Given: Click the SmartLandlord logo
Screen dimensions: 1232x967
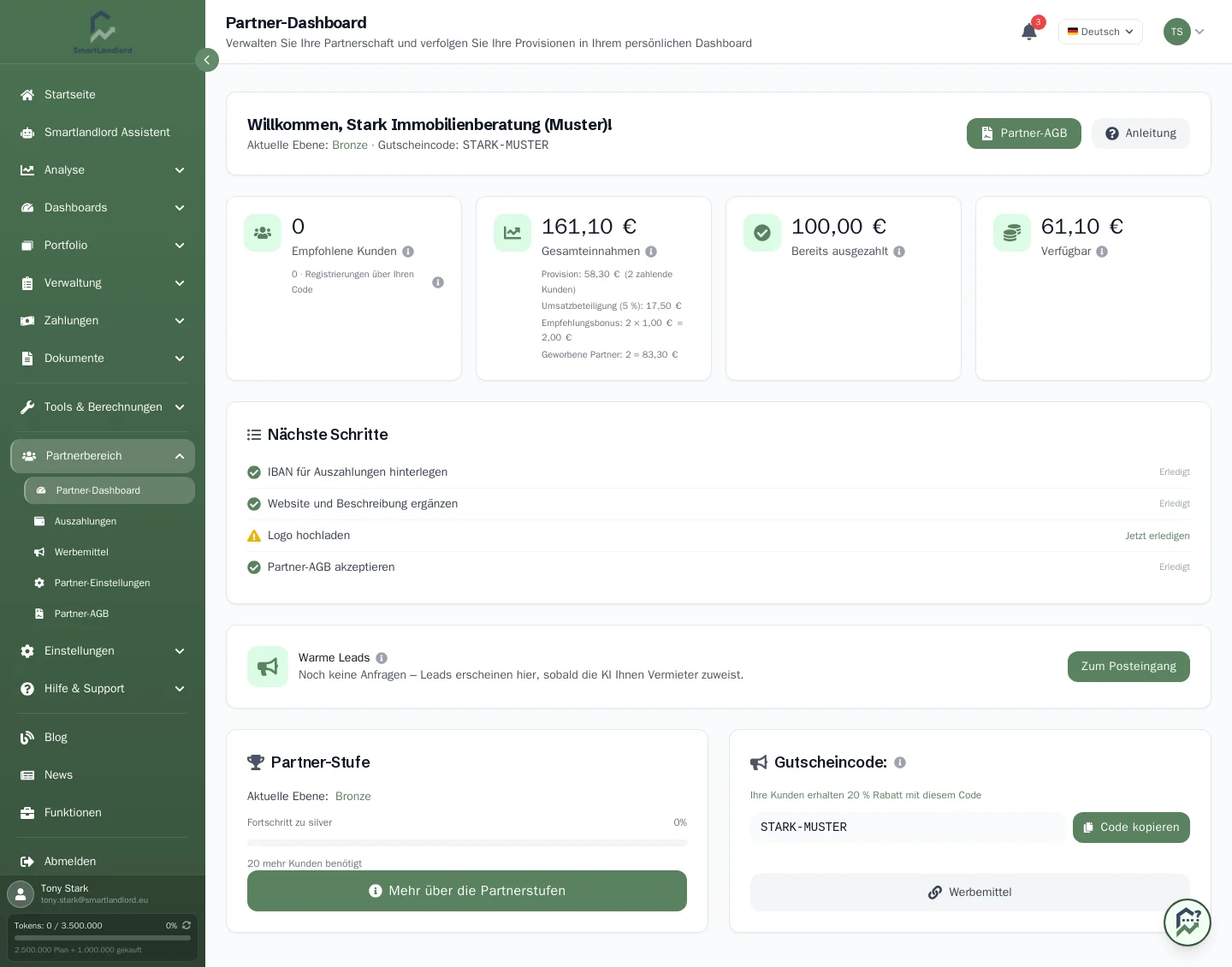Looking at the screenshot, I should click(x=103, y=33).
